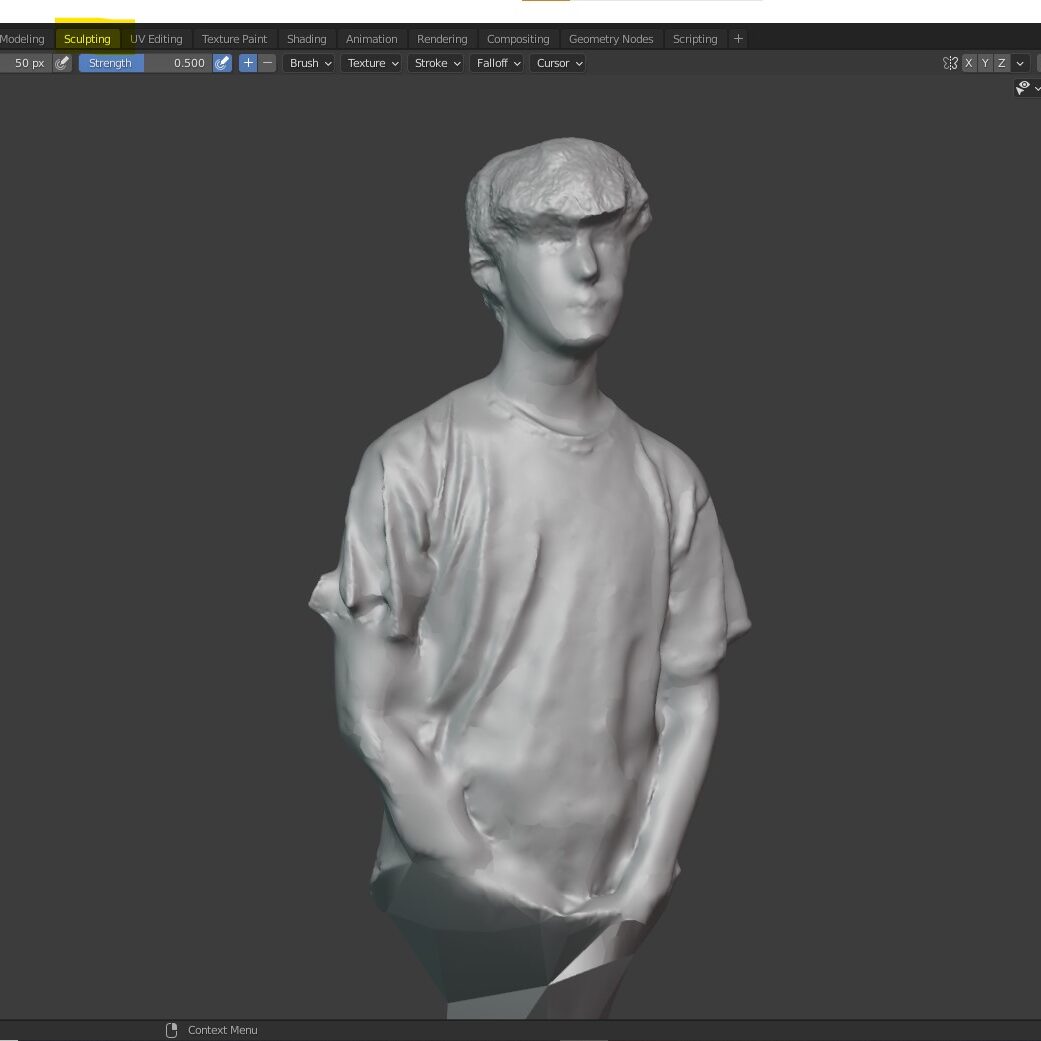Expand the Cursor dropdown
The height and width of the screenshot is (1041, 1041).
558,63
